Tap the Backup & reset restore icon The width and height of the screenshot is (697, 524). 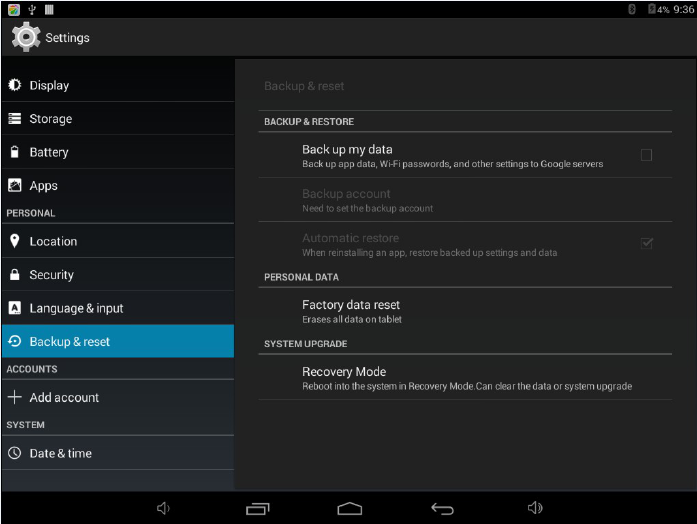click(x=15, y=341)
